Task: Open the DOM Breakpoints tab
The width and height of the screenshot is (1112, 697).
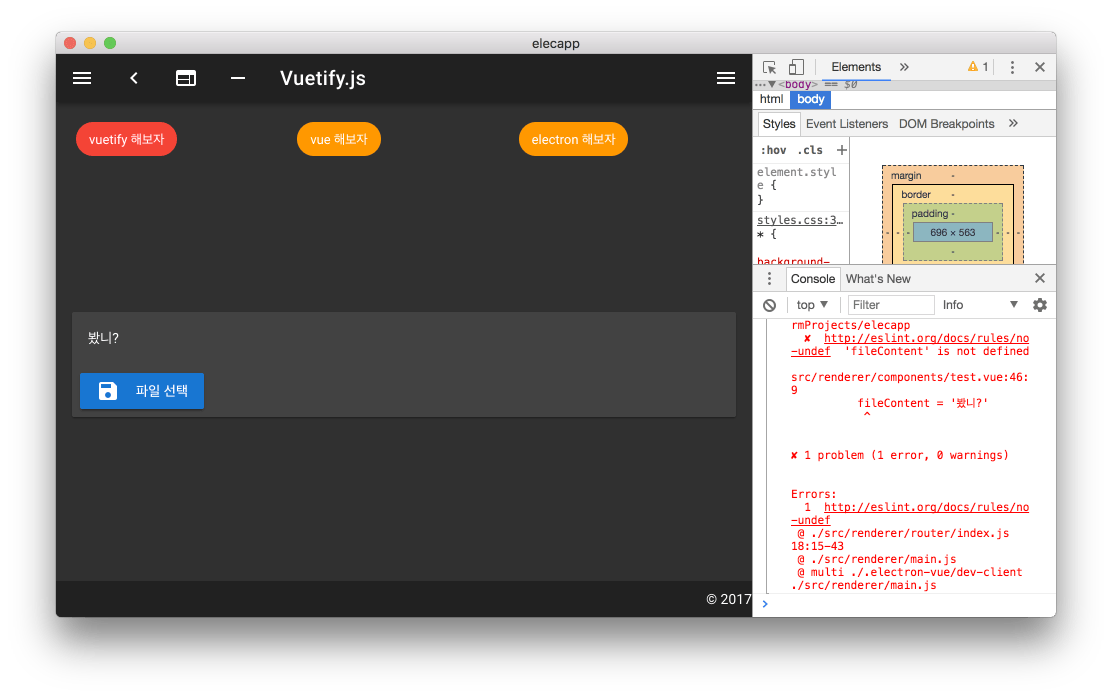Action: [x=946, y=123]
